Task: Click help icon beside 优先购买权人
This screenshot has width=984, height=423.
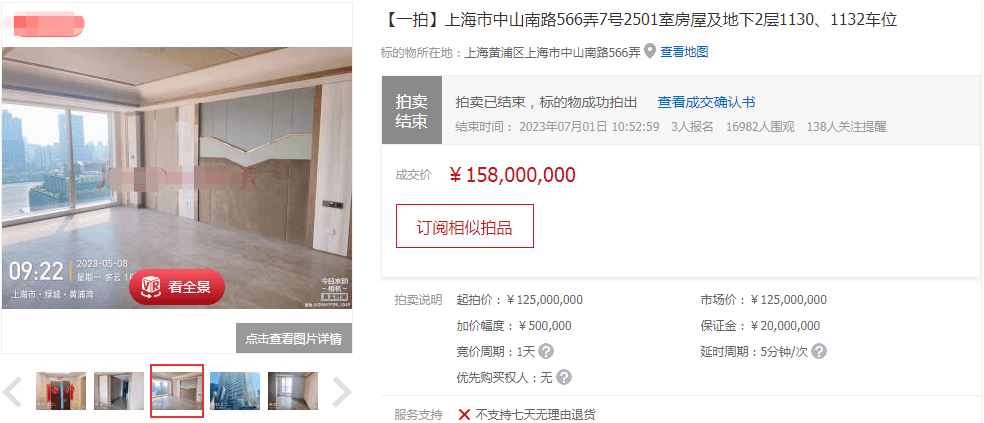Action: 564,377
